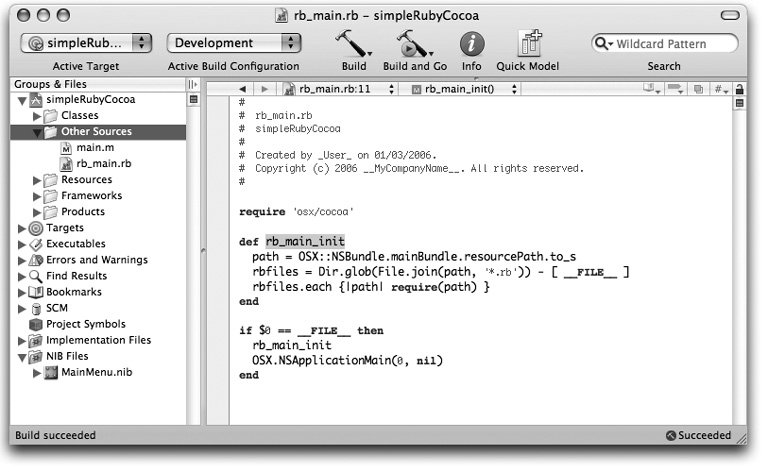Click the Succeeded build status indicator
Viewport: 768px width, 472px height.
tap(699, 436)
